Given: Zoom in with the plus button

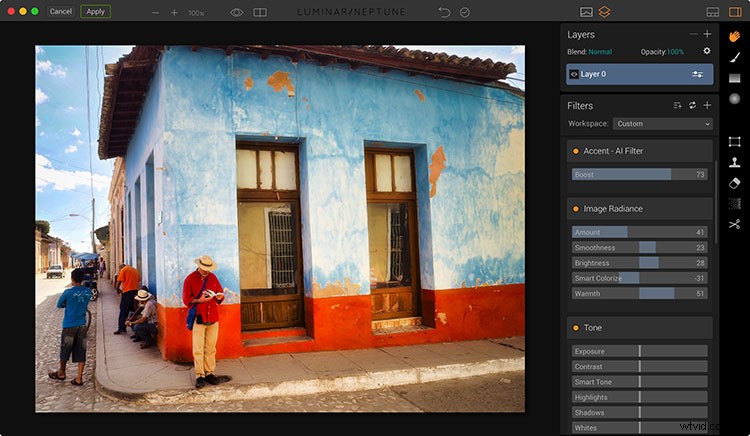Looking at the screenshot, I should pyautogui.click(x=174, y=13).
